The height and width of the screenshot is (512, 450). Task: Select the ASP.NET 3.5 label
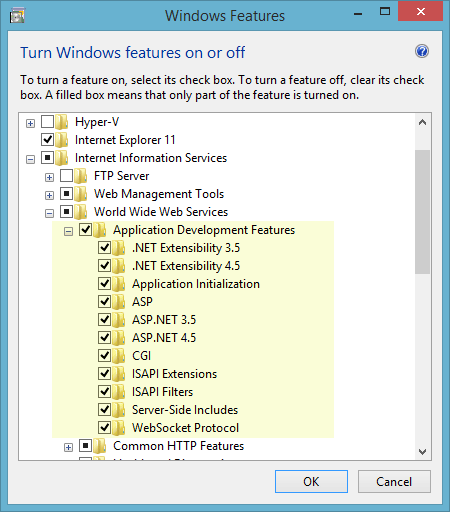[164, 320]
